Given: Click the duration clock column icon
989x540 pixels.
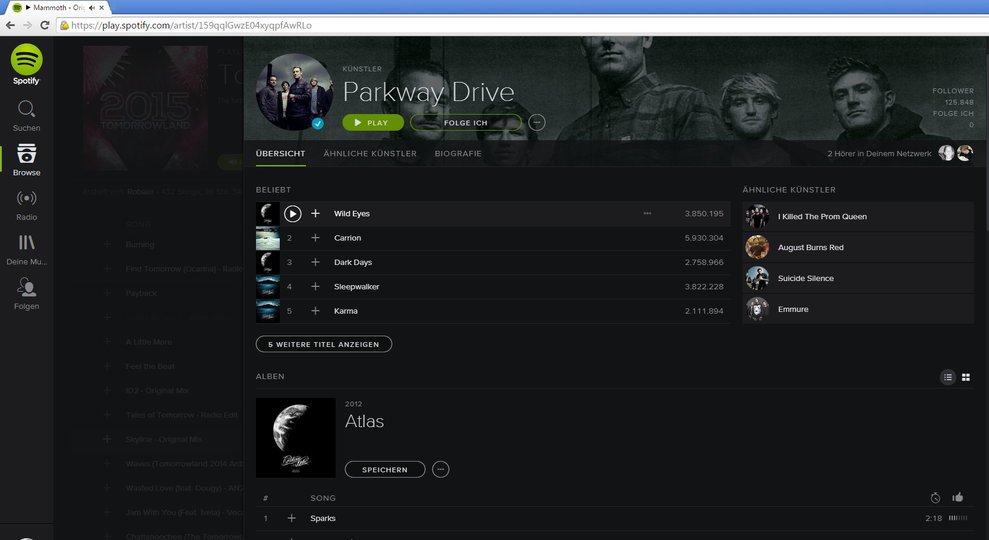Looking at the screenshot, I should pyautogui.click(x=935, y=498).
